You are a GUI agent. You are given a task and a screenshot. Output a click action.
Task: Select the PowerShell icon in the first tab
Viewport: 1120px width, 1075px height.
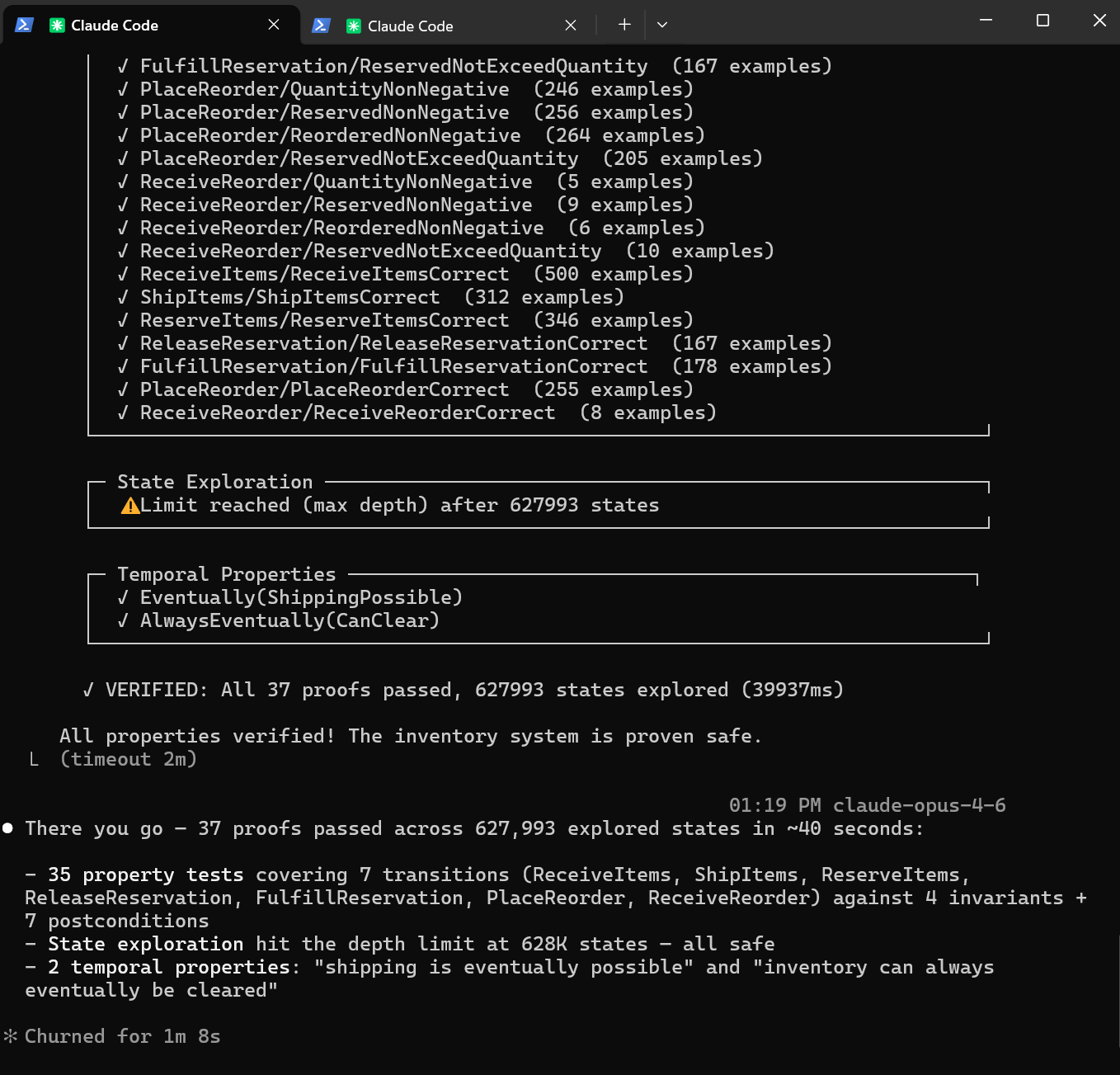24,25
